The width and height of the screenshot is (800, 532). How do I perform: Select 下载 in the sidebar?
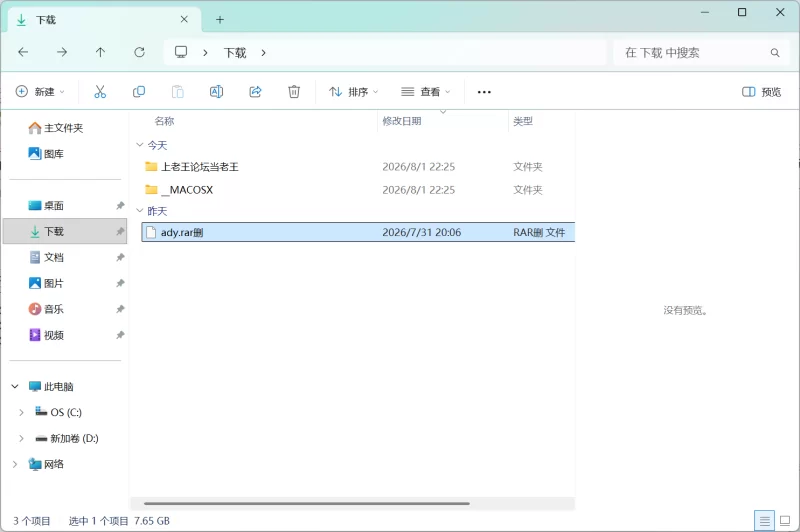pyautogui.click(x=65, y=232)
